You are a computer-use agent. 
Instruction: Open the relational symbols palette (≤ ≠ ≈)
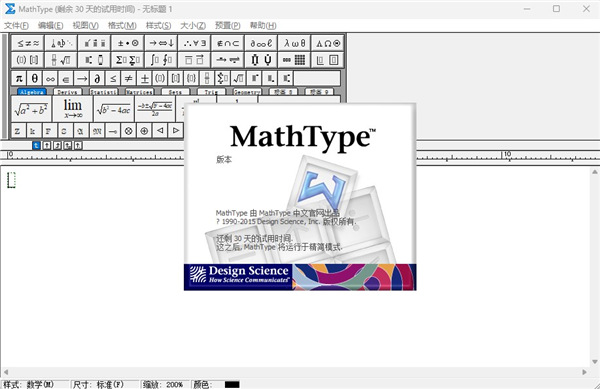(28, 43)
